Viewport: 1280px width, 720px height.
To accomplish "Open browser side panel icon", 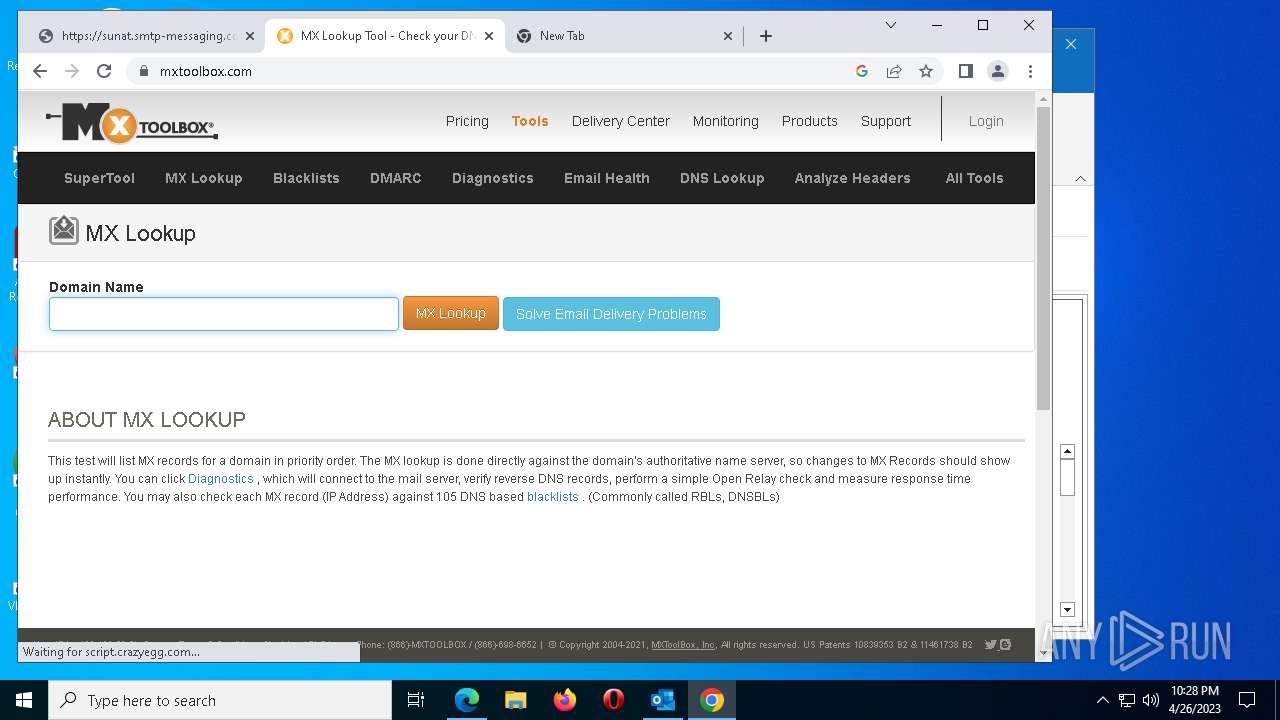I will pyautogui.click(x=965, y=71).
